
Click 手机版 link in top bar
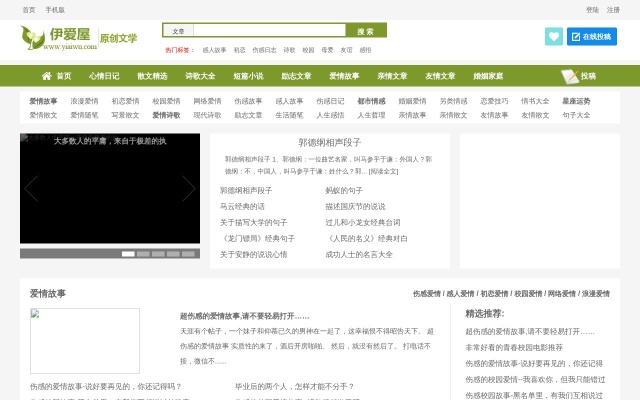point(56,9)
